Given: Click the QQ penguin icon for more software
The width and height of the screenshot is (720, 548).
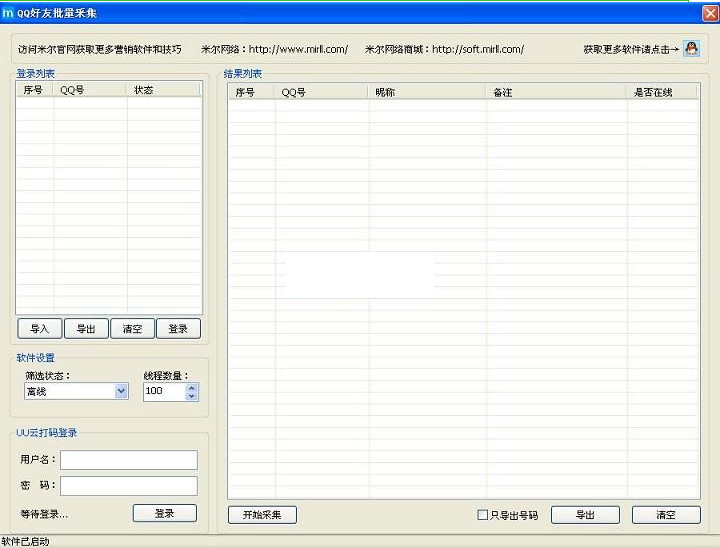Looking at the screenshot, I should [691, 49].
